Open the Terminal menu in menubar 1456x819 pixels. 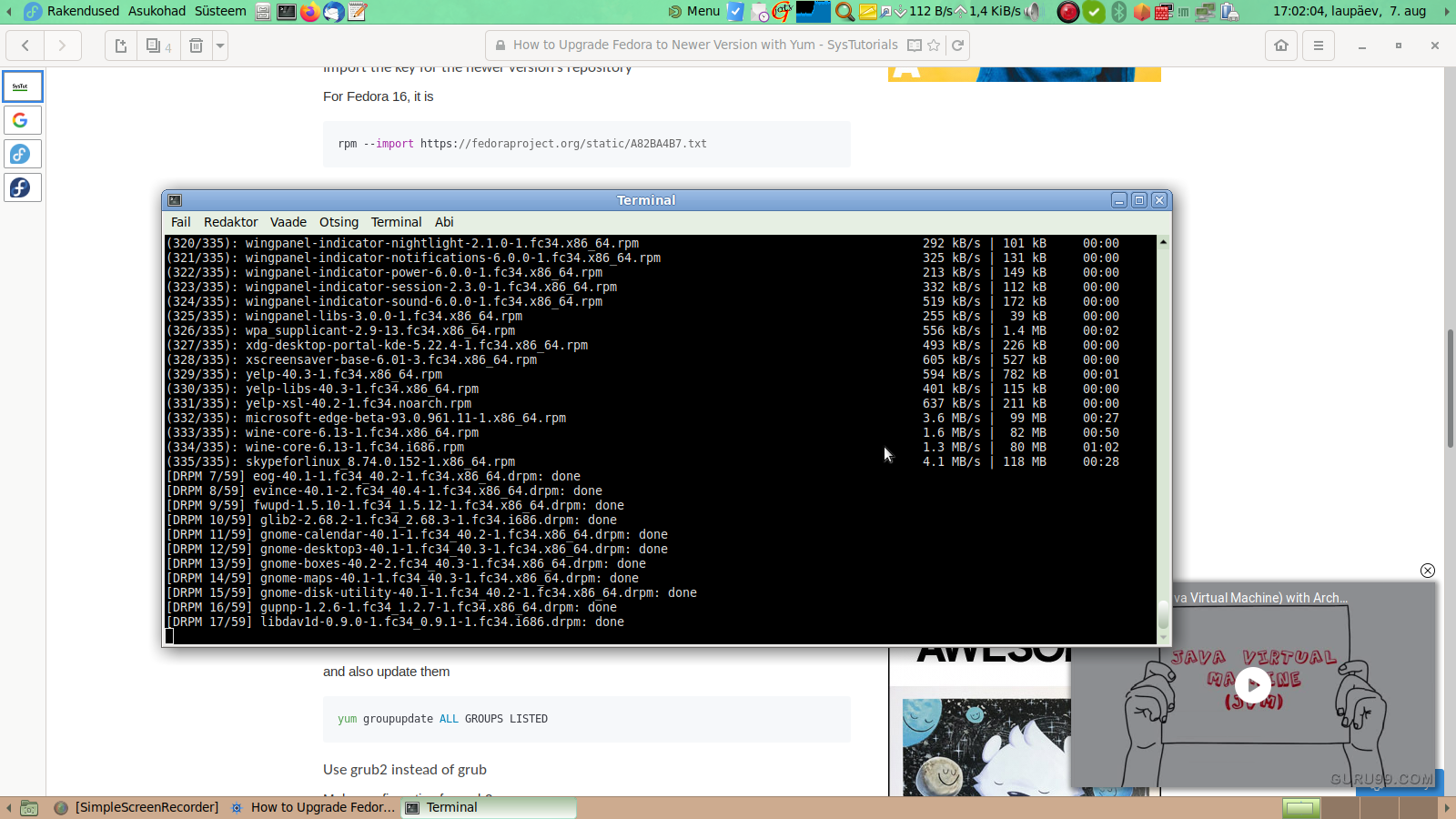click(x=396, y=222)
